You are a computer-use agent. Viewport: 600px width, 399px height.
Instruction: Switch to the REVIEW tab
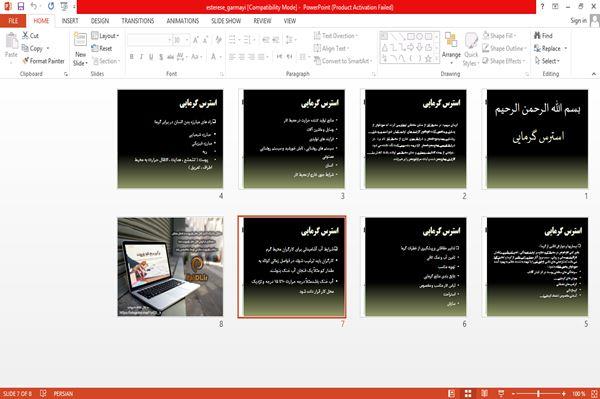[x=262, y=21]
